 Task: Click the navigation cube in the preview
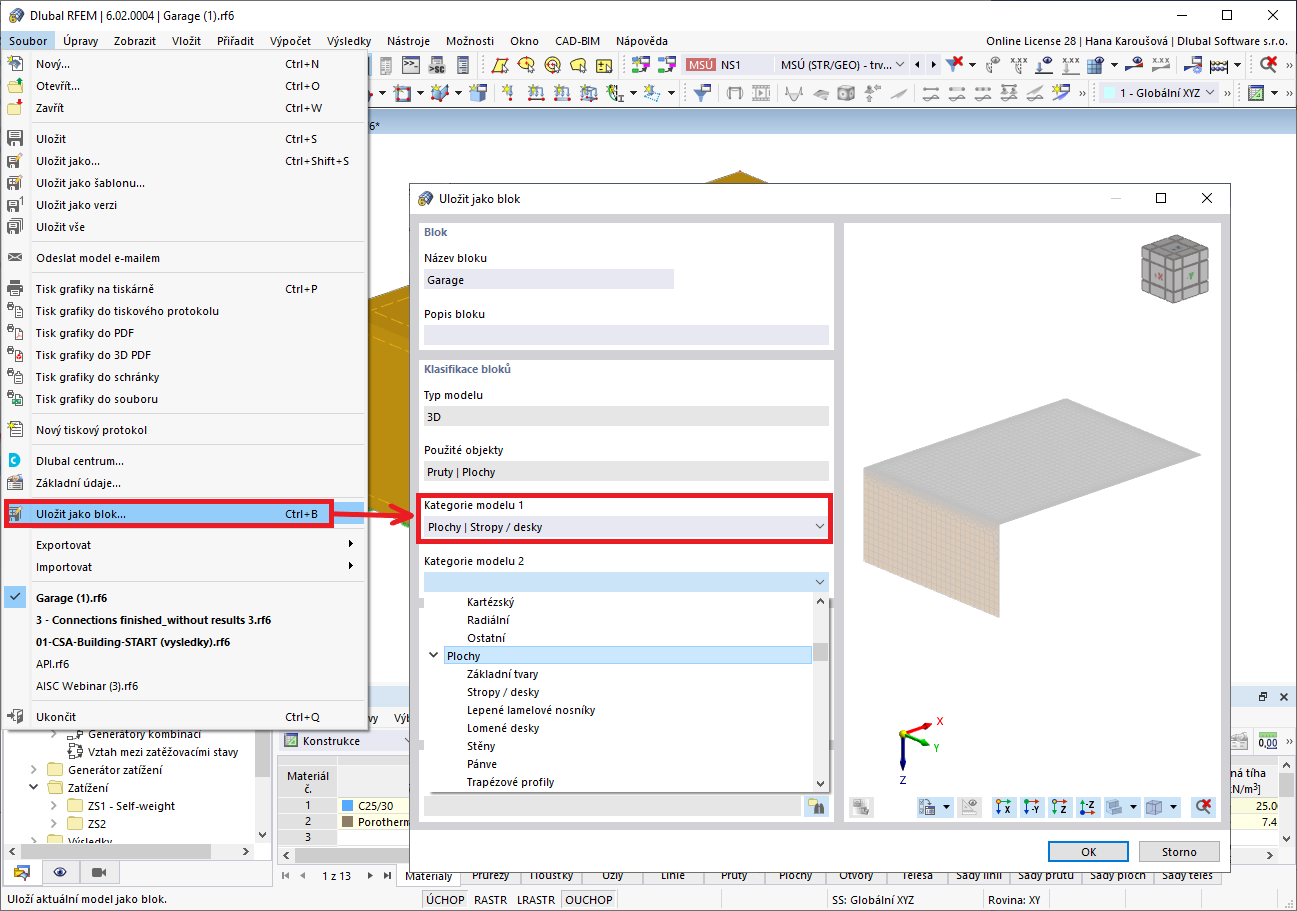coord(1175,268)
